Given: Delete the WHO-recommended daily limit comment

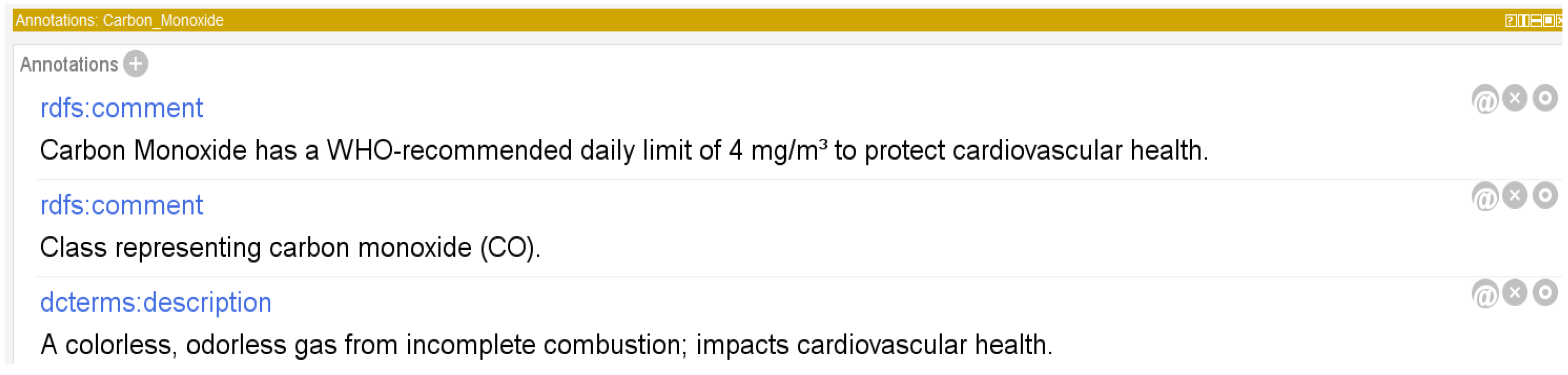Looking at the screenshot, I should point(1515,98).
